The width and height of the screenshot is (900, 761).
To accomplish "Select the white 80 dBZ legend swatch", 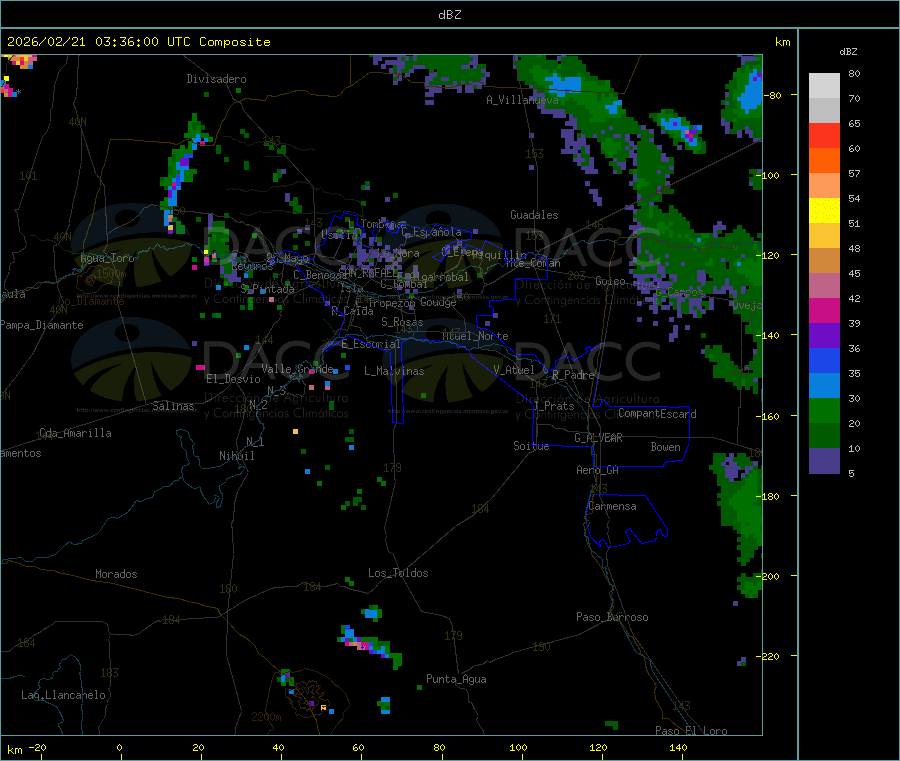I will click(x=824, y=86).
